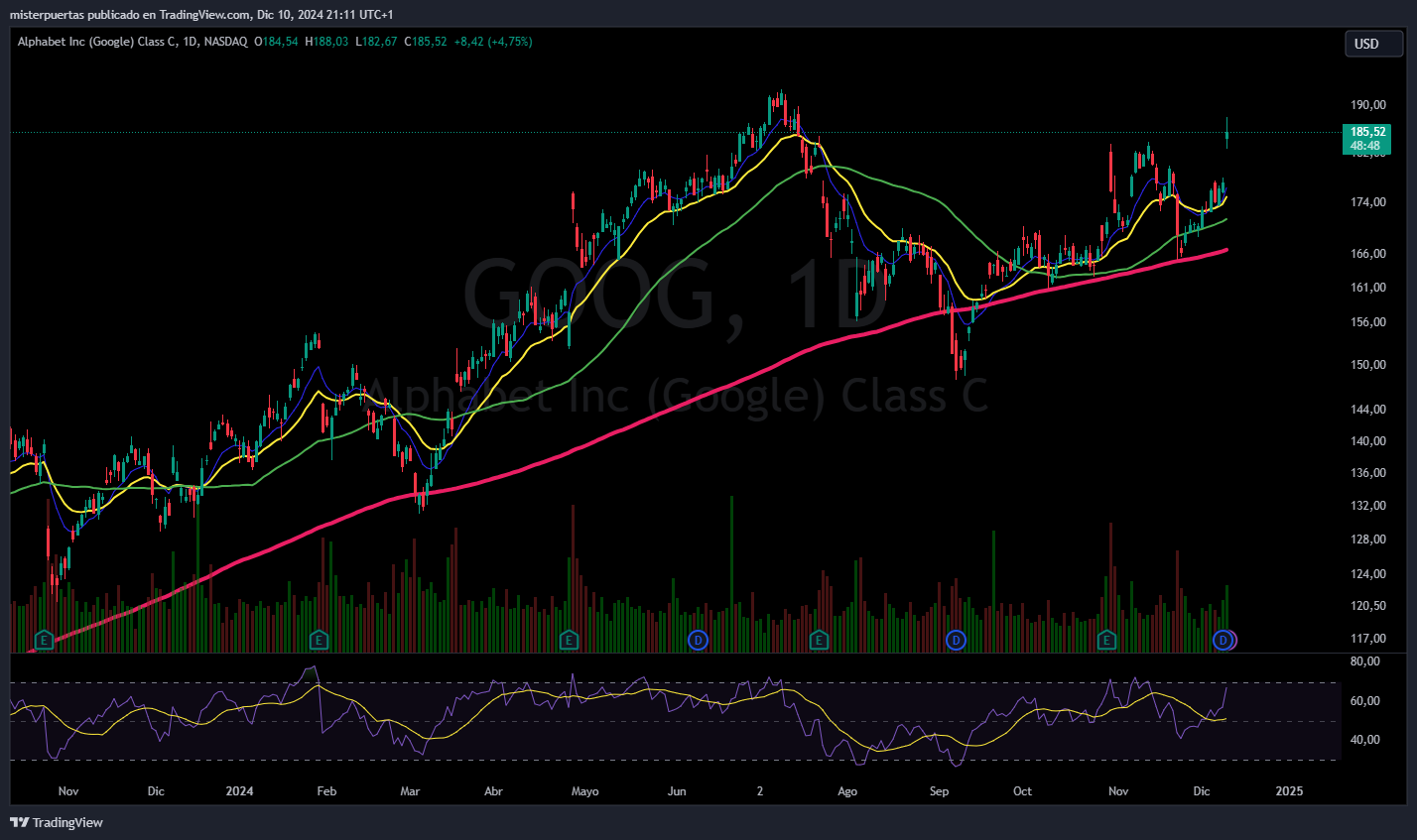Click the close value C185,52 in legend
This screenshot has width=1417, height=840.
click(x=426, y=43)
